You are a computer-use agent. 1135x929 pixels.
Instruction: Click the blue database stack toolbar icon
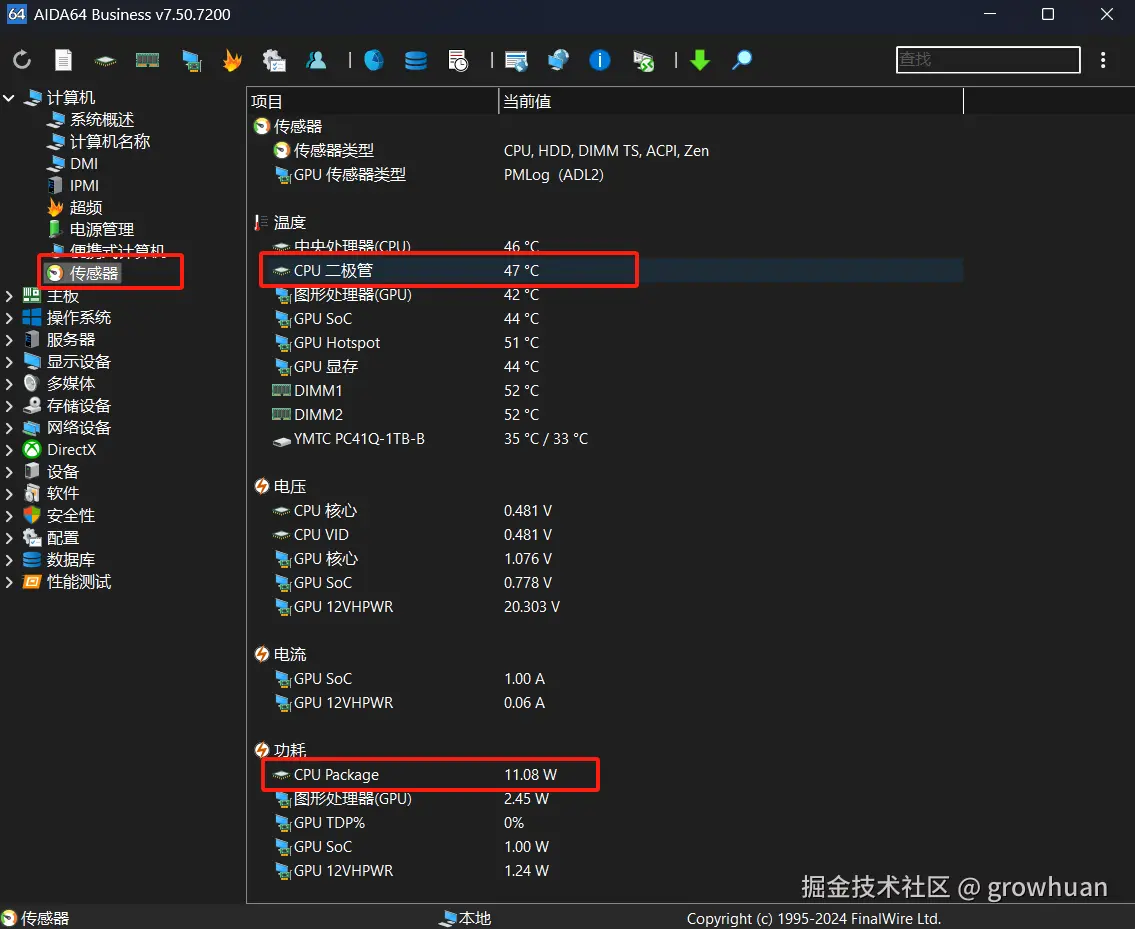415,60
